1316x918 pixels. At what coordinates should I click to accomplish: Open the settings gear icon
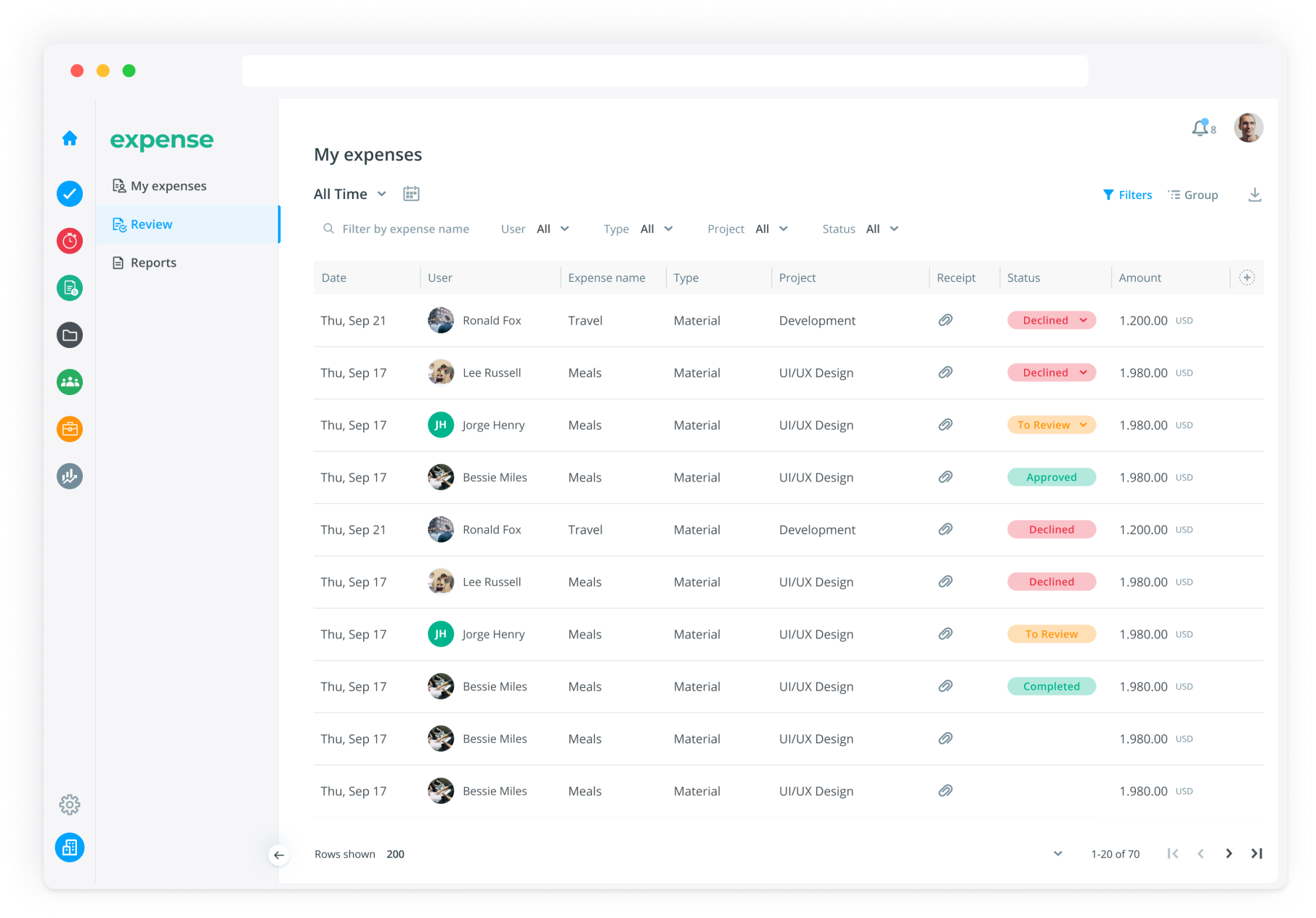click(70, 805)
